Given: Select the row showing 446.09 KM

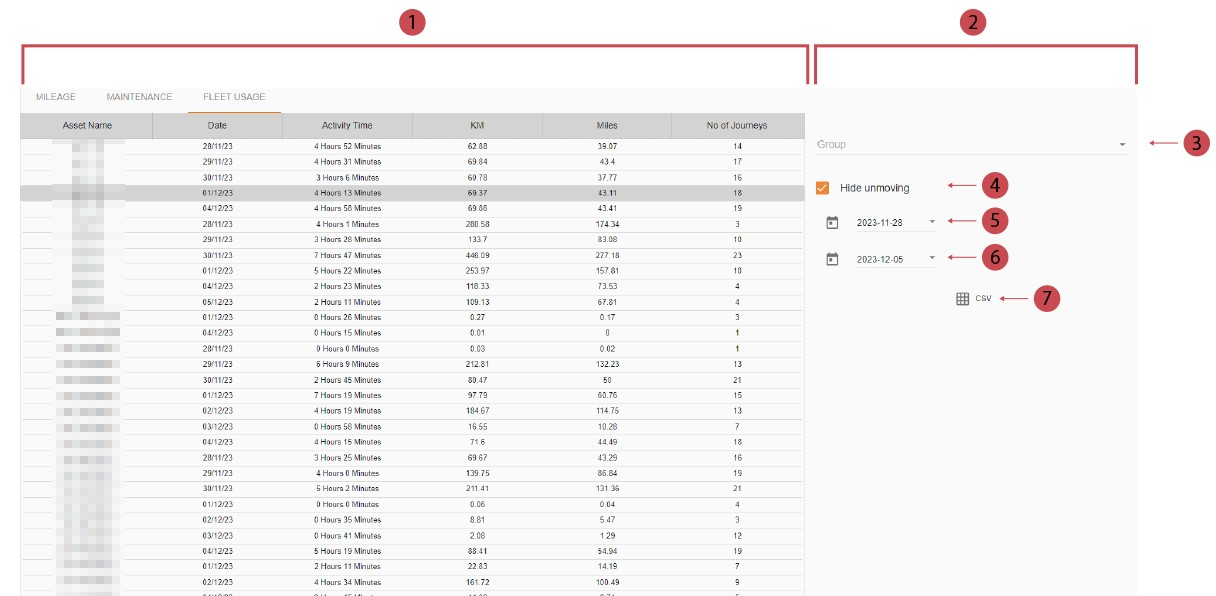Looking at the screenshot, I should 477,255.
